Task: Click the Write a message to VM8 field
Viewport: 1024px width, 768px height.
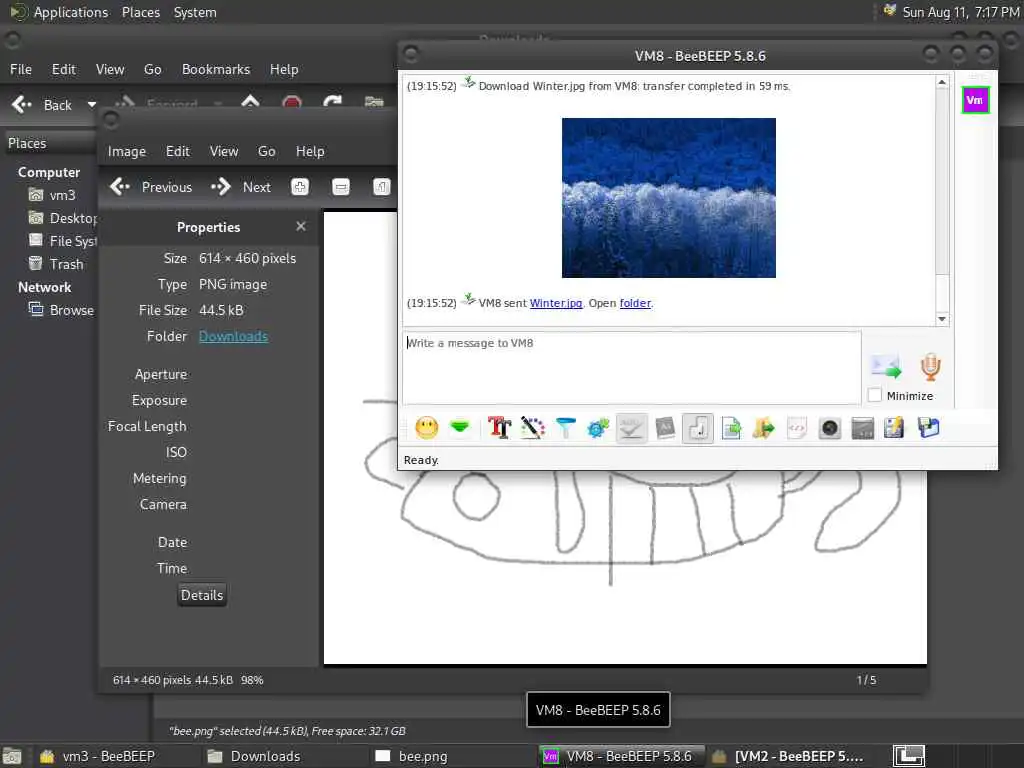Action: click(632, 368)
